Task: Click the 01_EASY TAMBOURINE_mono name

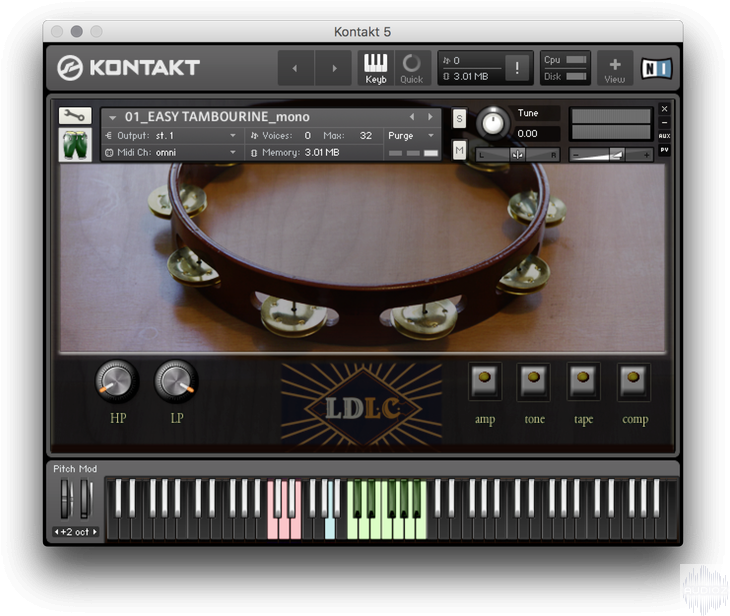Action: (x=217, y=116)
